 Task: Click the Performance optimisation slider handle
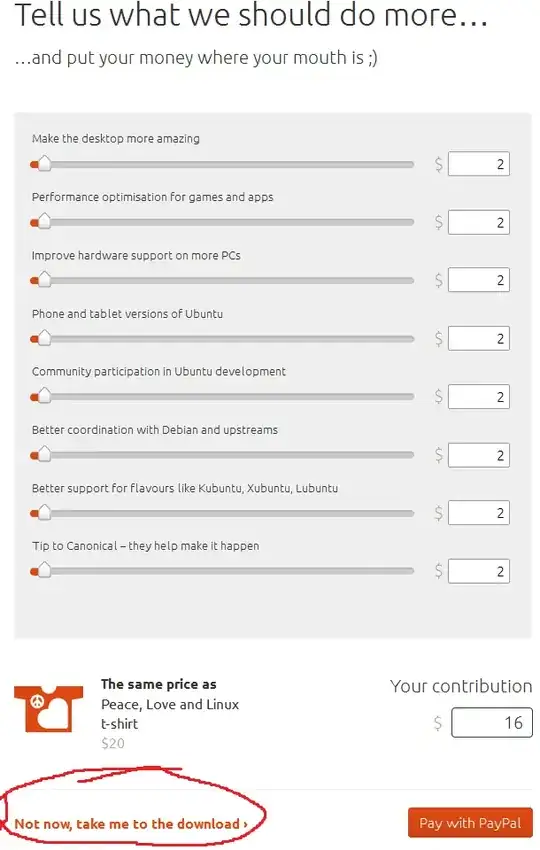44,221
